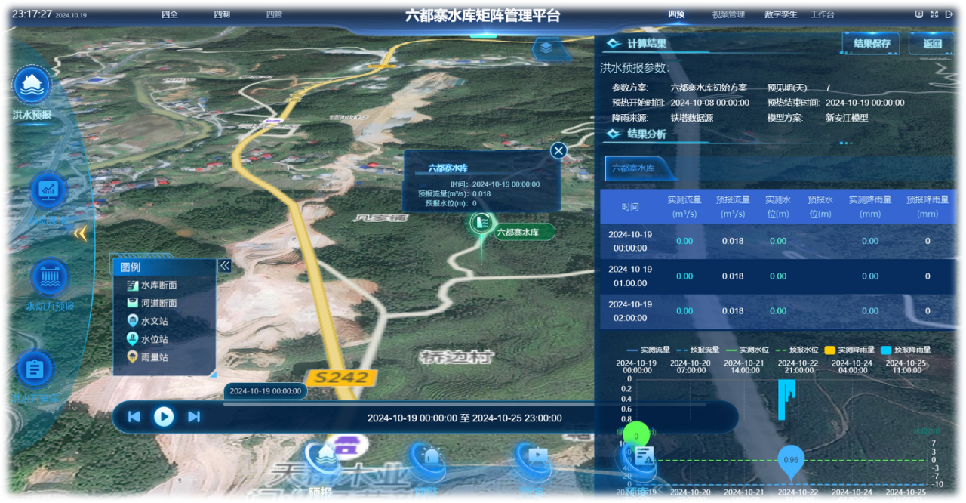Collapse the 图例 legend panel
This screenshot has width=966, height=503.
(224, 266)
